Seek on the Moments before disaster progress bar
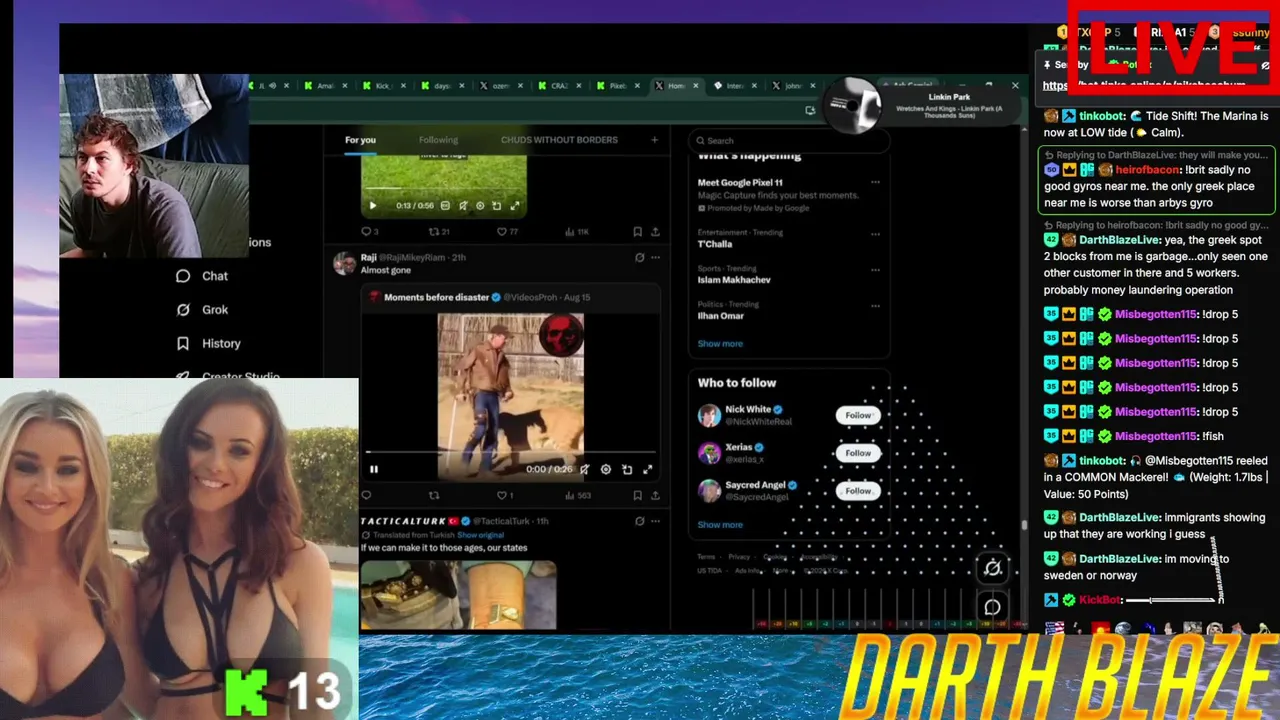 click(x=510, y=453)
